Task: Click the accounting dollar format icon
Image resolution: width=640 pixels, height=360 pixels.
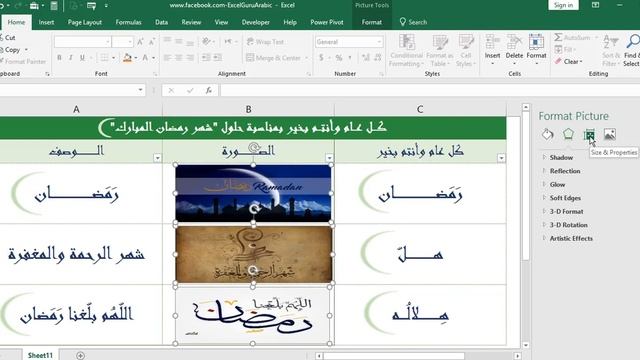Action: coord(321,58)
